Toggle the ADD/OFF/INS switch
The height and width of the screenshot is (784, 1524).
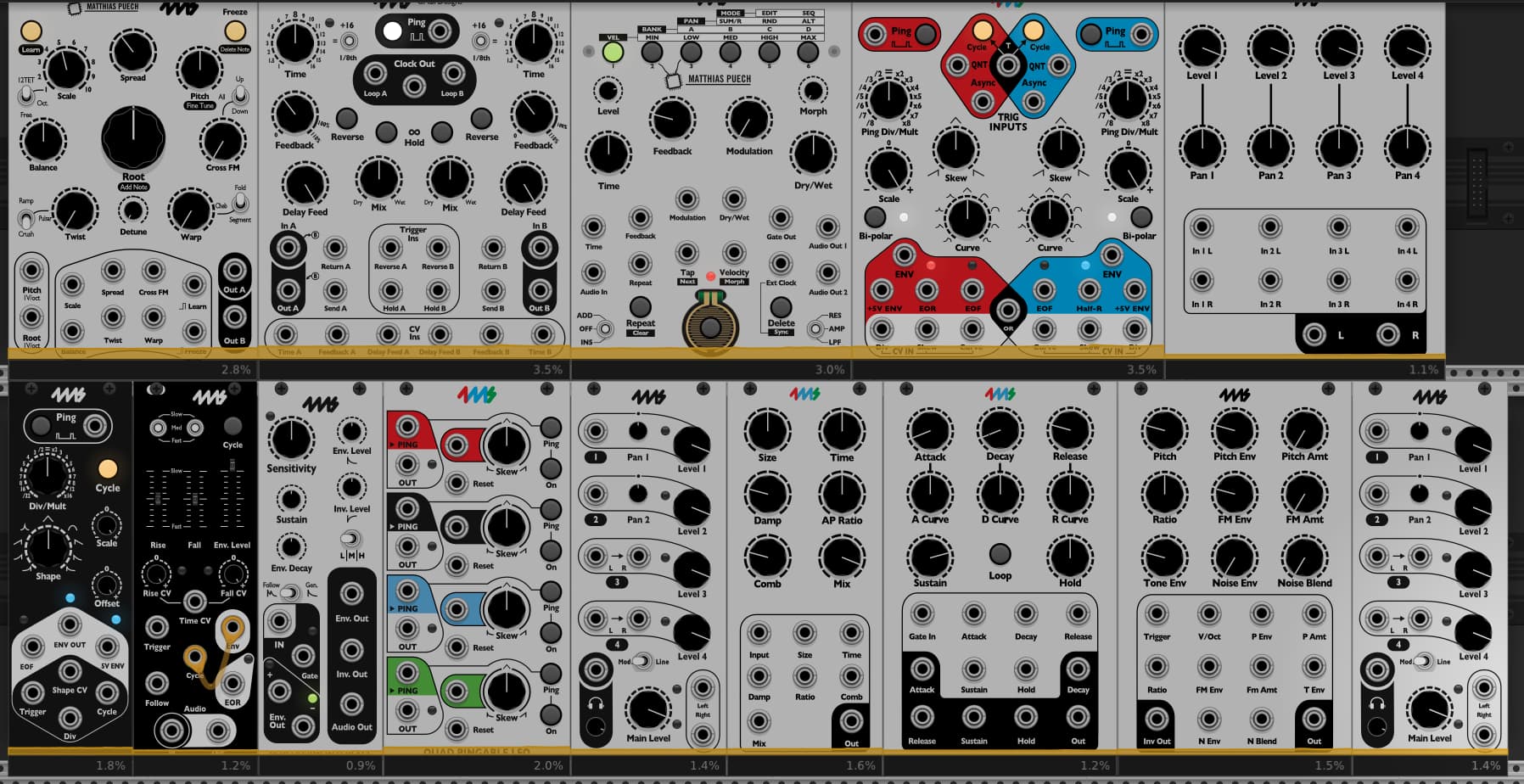pos(605,328)
